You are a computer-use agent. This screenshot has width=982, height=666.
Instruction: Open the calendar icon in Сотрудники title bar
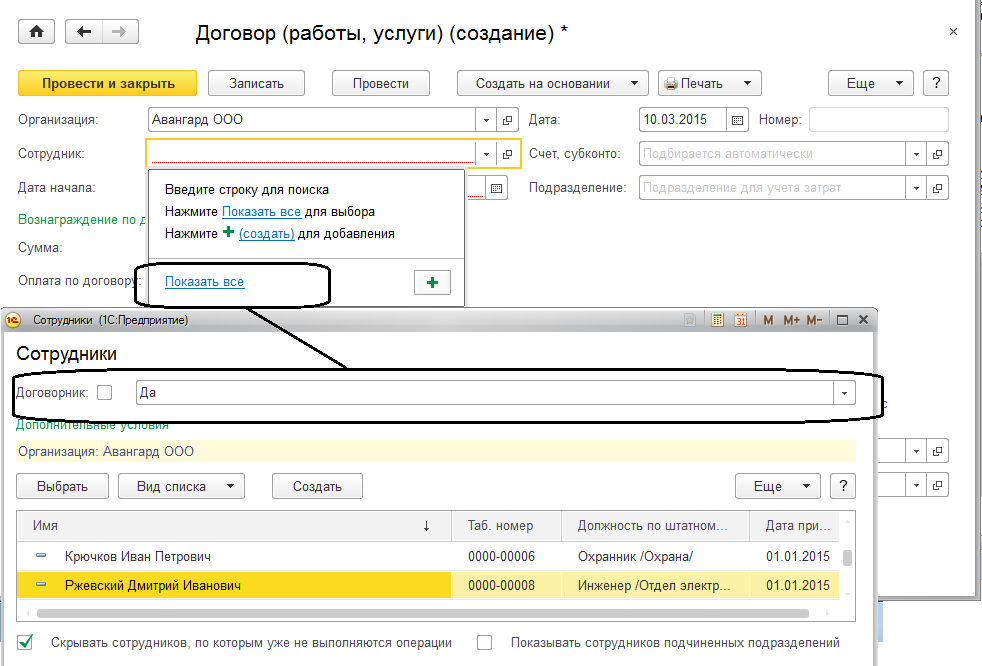[x=740, y=320]
